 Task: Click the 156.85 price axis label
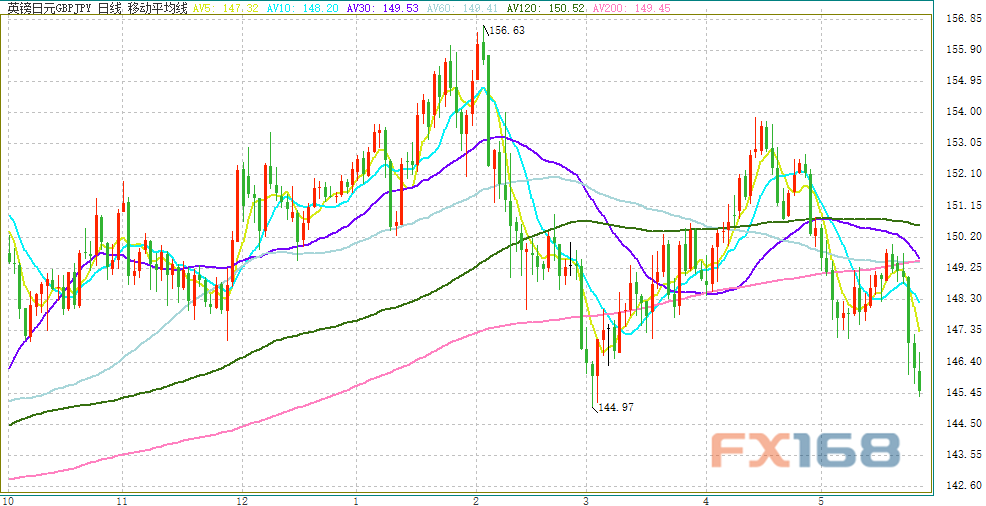(962, 18)
